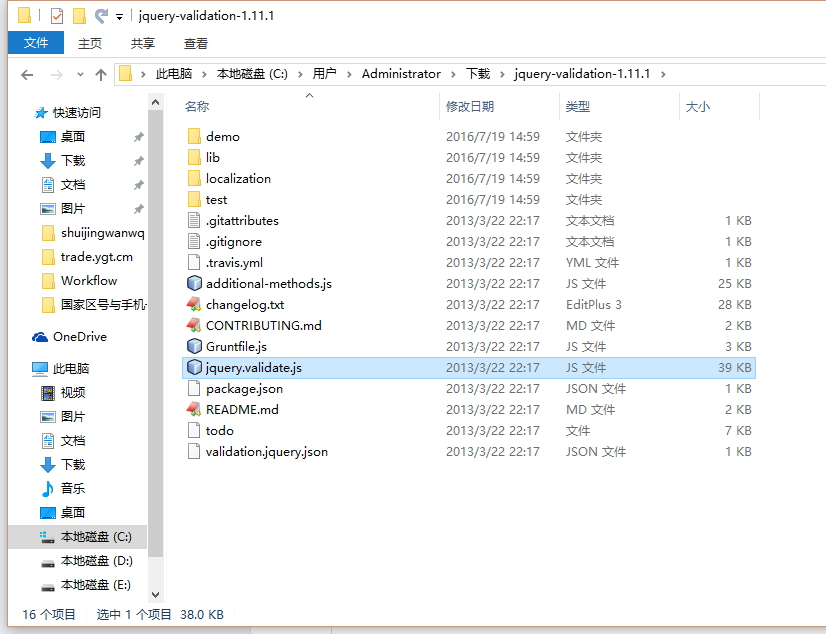Select changelog.txt EditPlus file icon
Image resolution: width=826 pixels, height=634 pixels.
[194, 304]
